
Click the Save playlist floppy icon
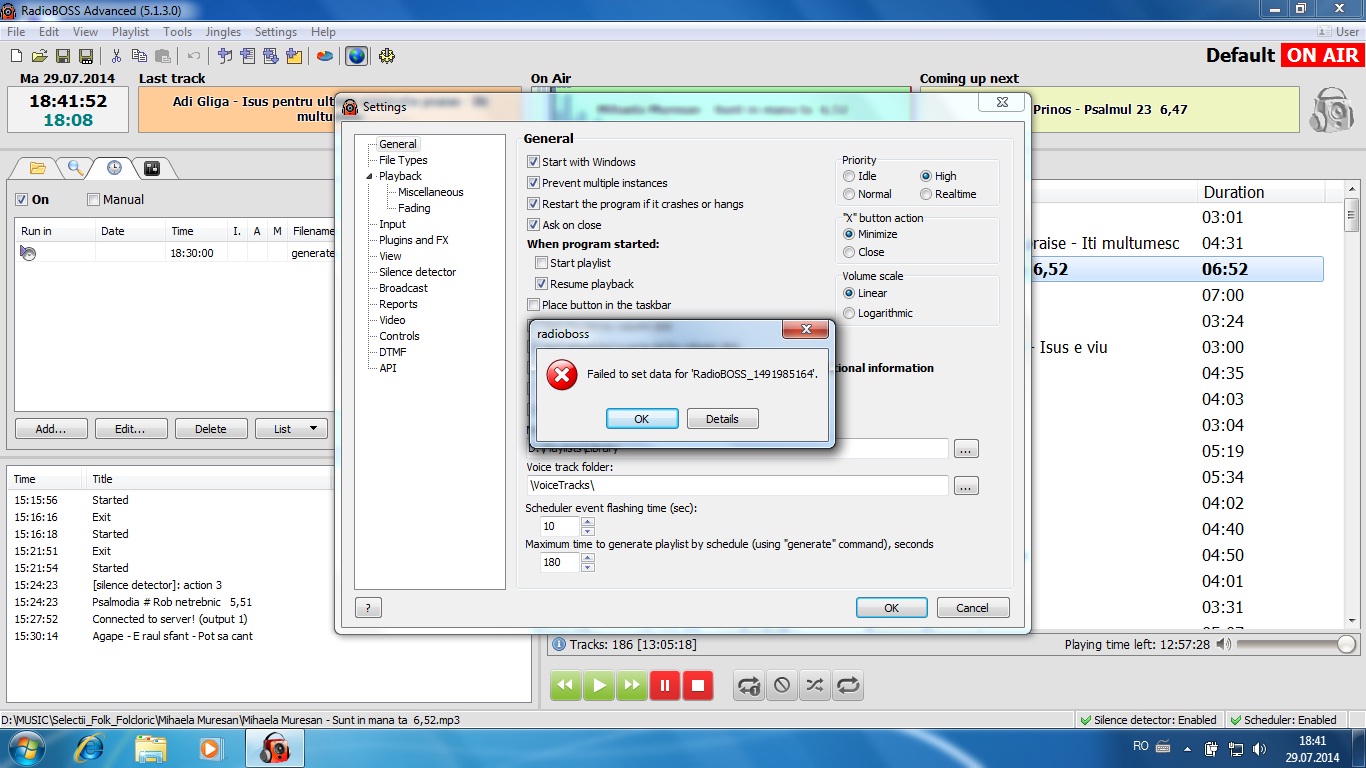pos(63,56)
